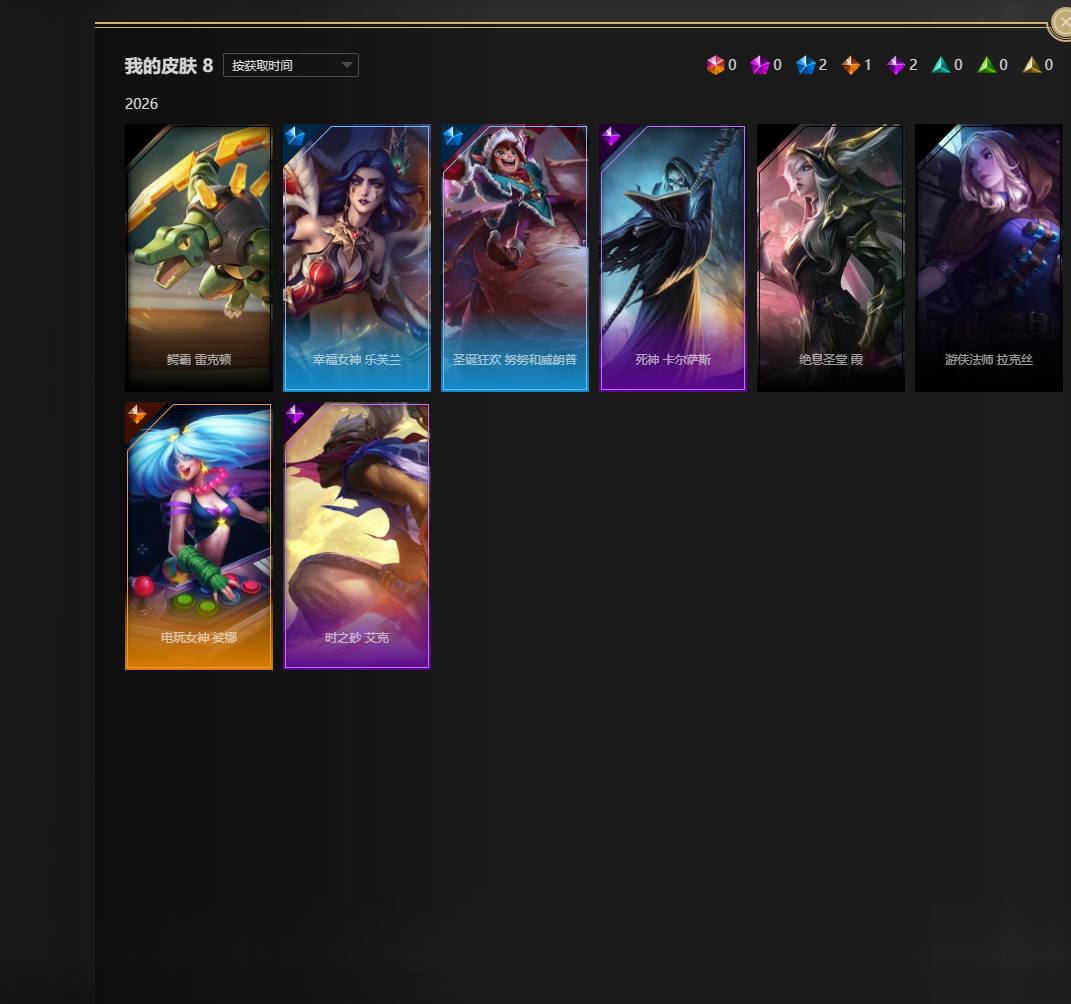Click the blue epic gem counter icon
Screen dimensions: 1071x1004
[805, 65]
